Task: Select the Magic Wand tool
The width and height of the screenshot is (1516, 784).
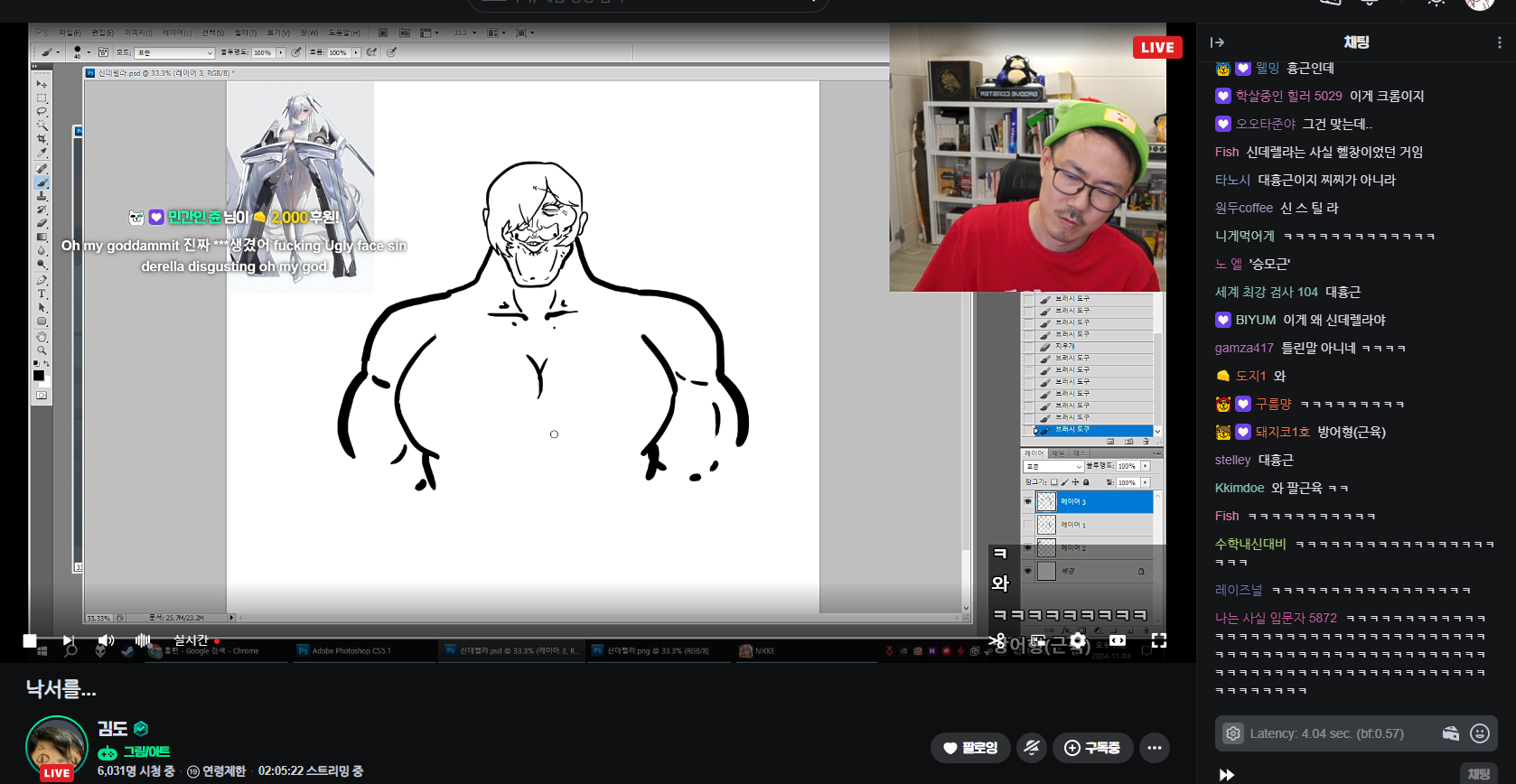Action: (x=42, y=125)
